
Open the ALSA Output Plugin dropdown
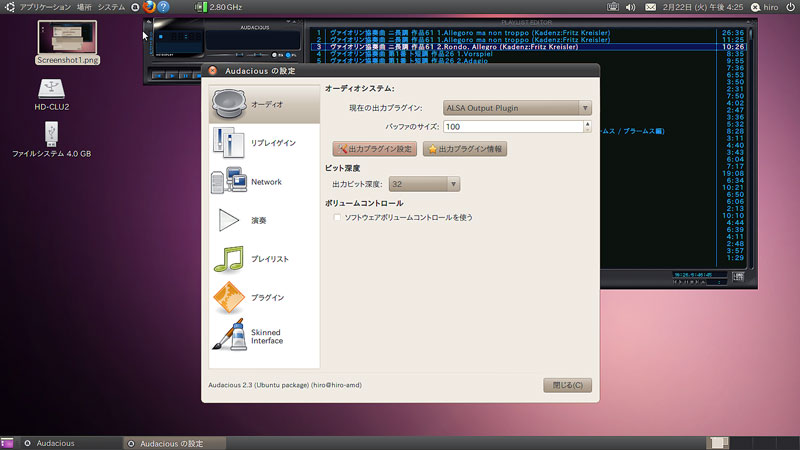(517, 108)
